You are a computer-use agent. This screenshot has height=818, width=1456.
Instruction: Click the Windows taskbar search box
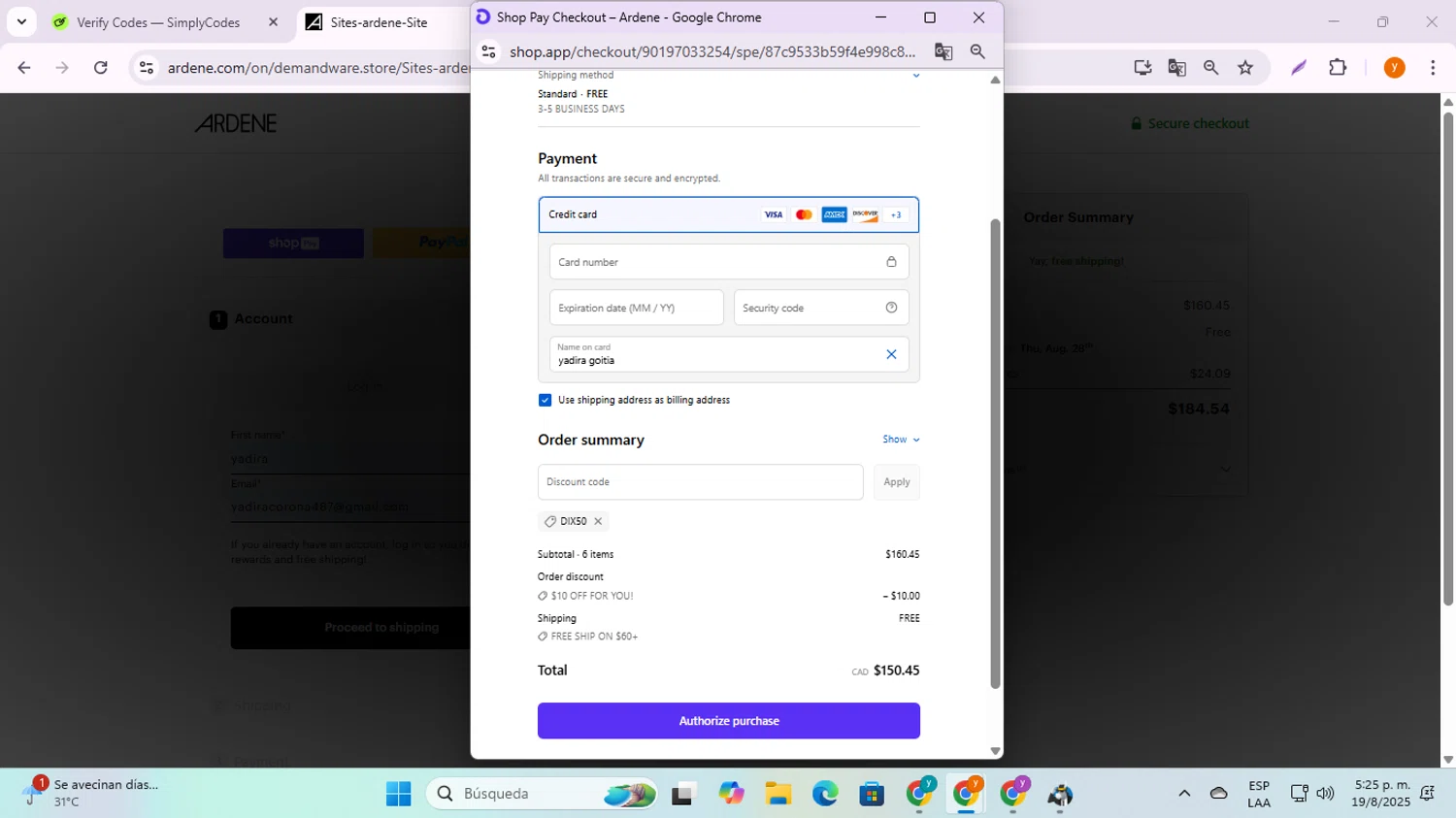click(542, 794)
